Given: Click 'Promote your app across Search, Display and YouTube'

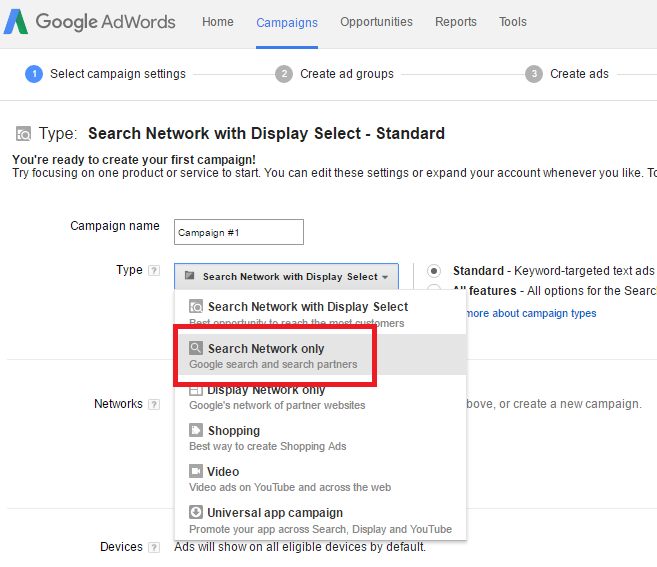Looking at the screenshot, I should 321,529.
